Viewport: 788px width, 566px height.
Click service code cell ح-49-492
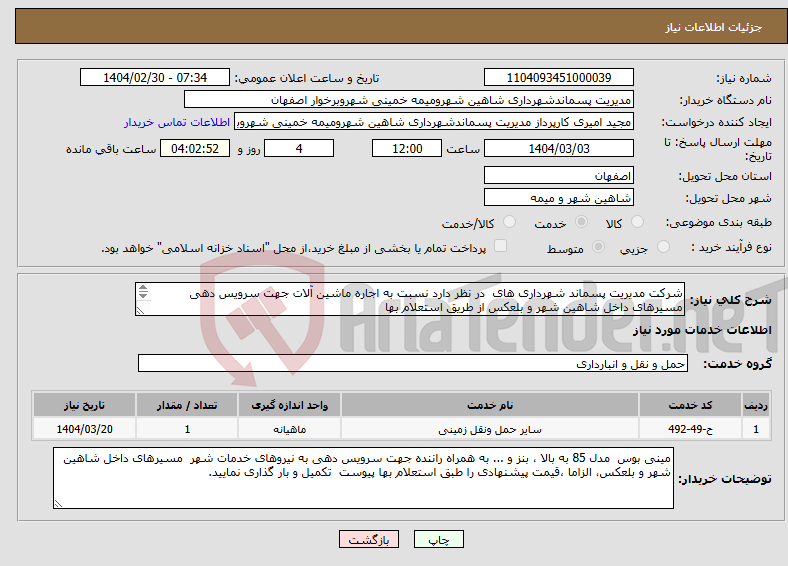[x=691, y=429]
